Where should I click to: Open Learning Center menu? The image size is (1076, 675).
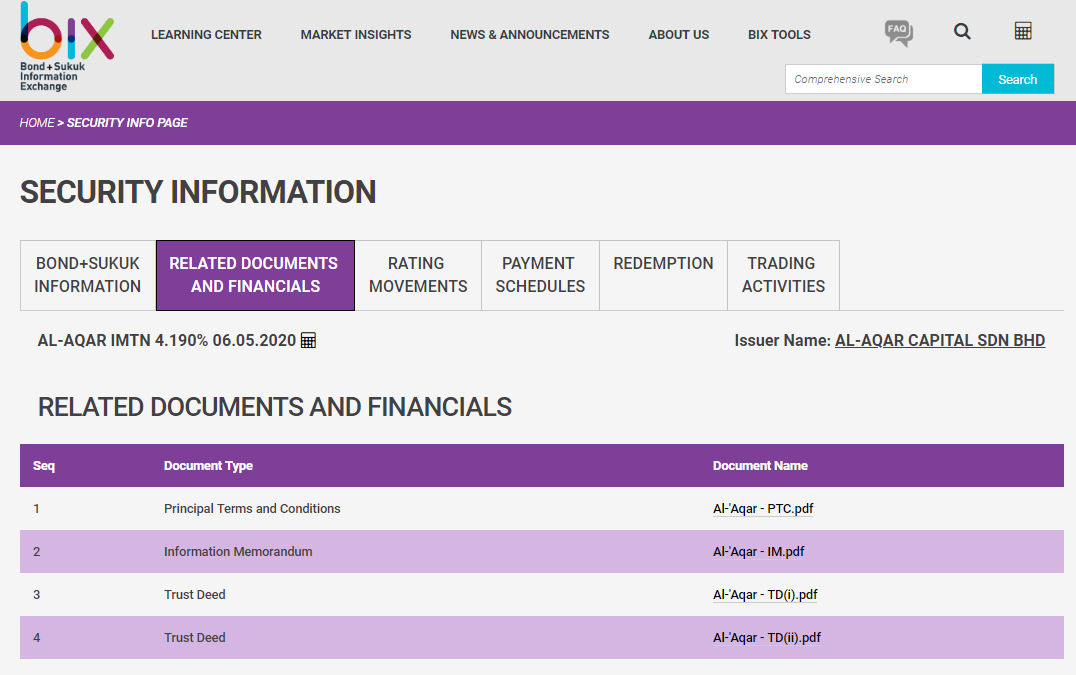click(x=206, y=34)
